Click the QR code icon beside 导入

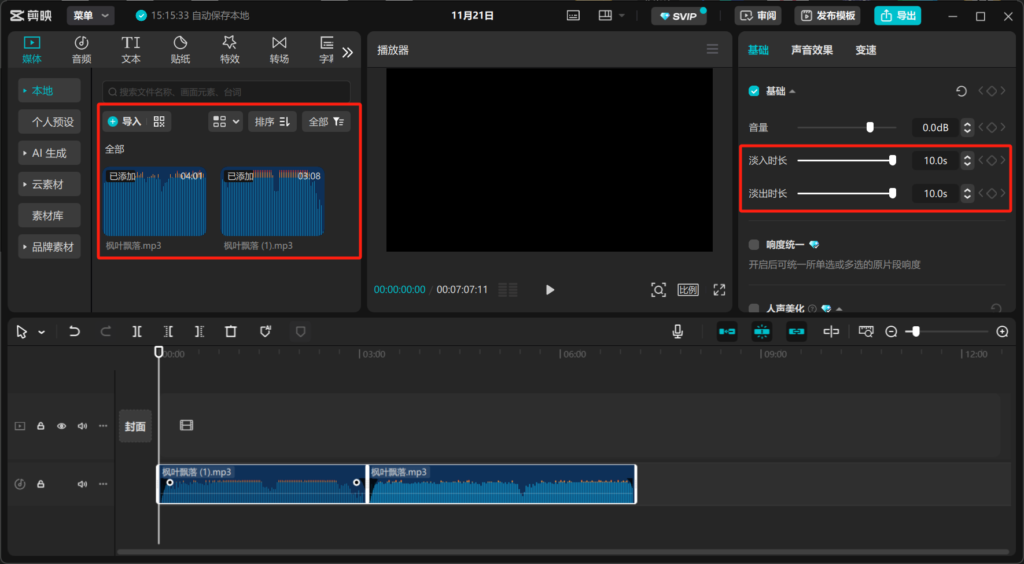point(160,121)
